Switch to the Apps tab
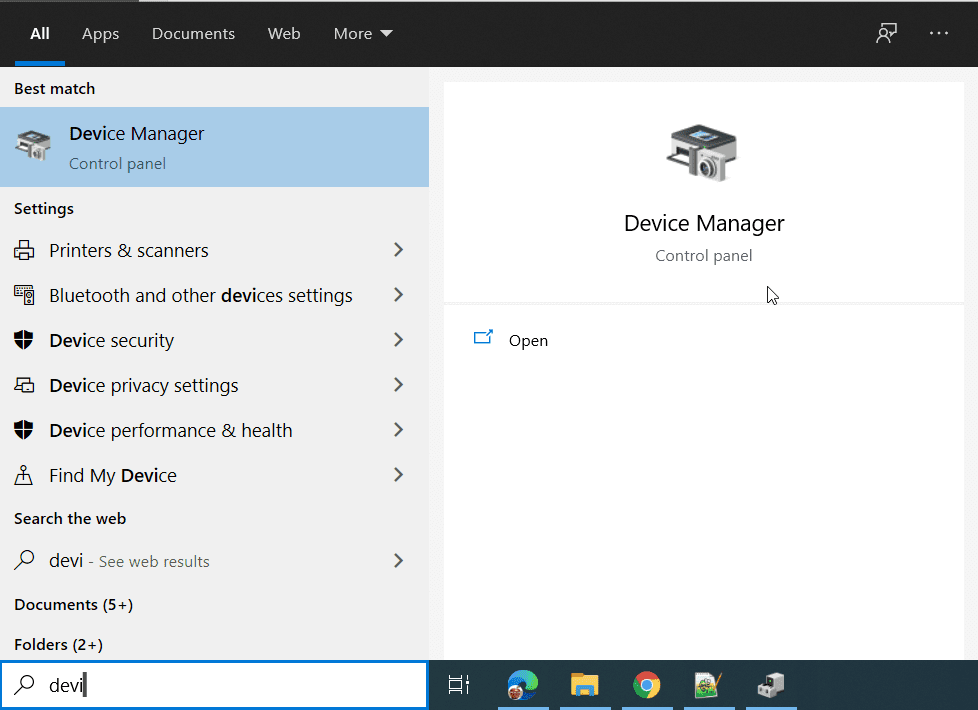Screen dimensions: 978x710 [x=100, y=33]
